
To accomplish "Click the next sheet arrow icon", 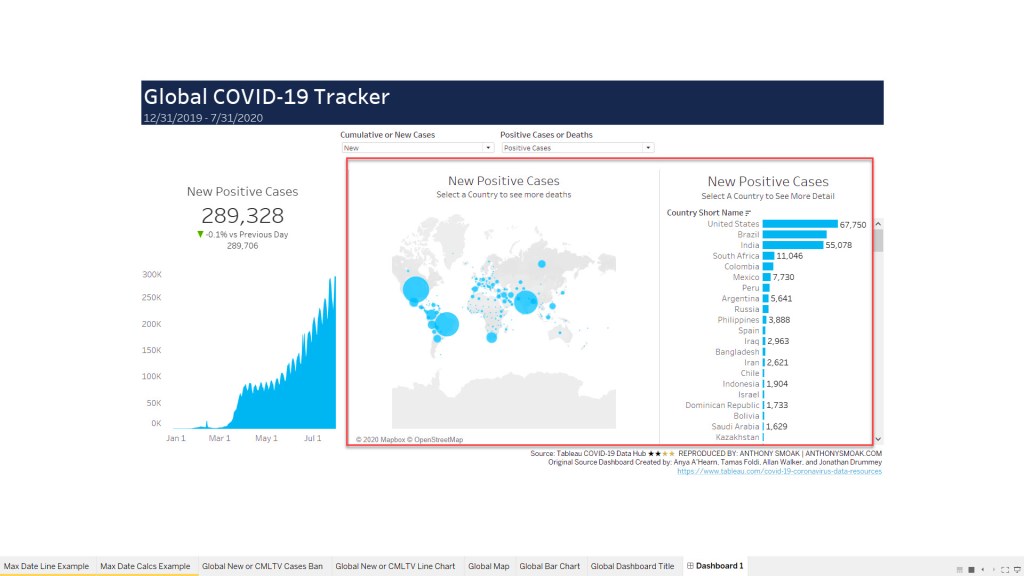I will (993, 568).
